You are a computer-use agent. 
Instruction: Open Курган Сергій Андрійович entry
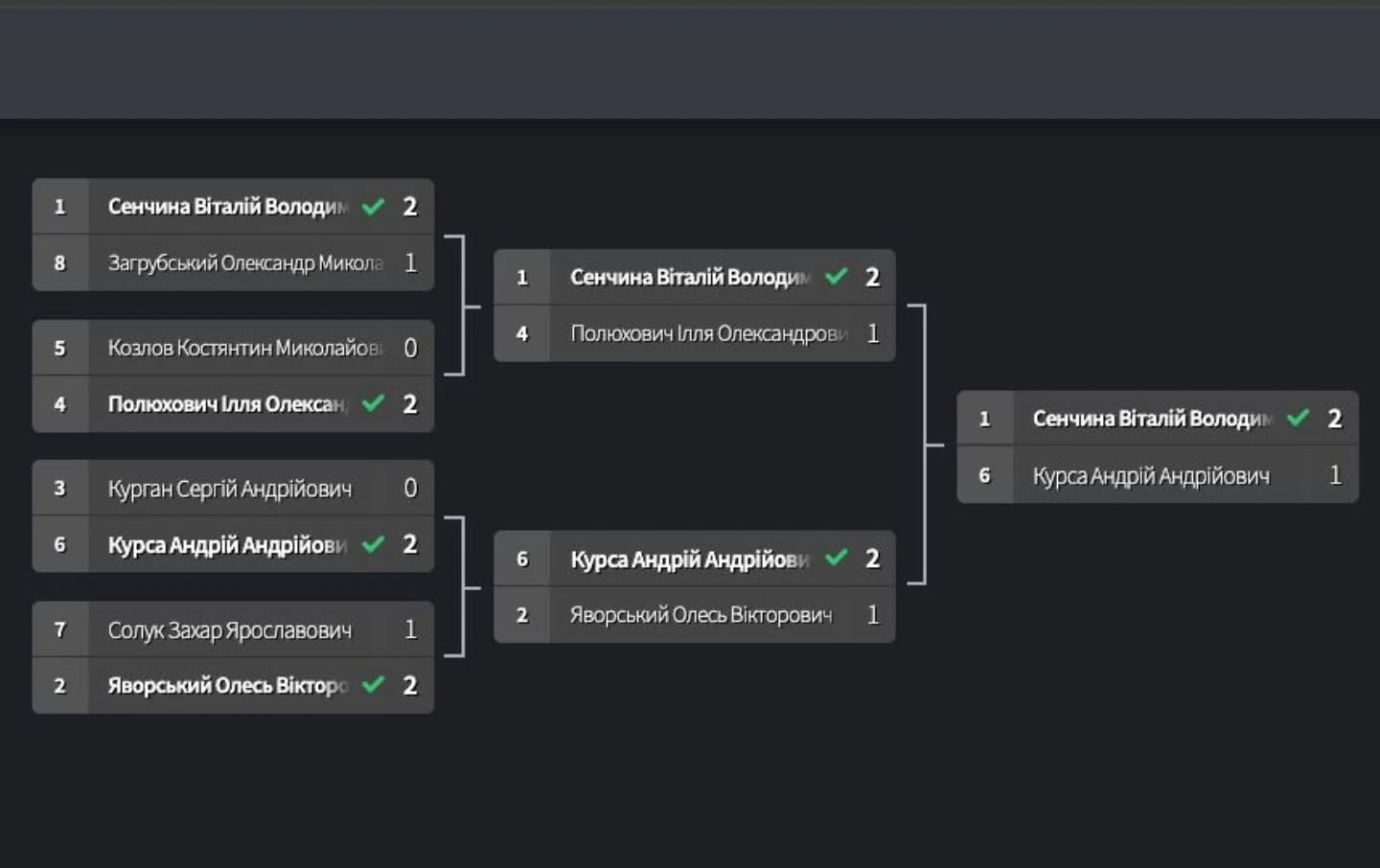(x=233, y=489)
